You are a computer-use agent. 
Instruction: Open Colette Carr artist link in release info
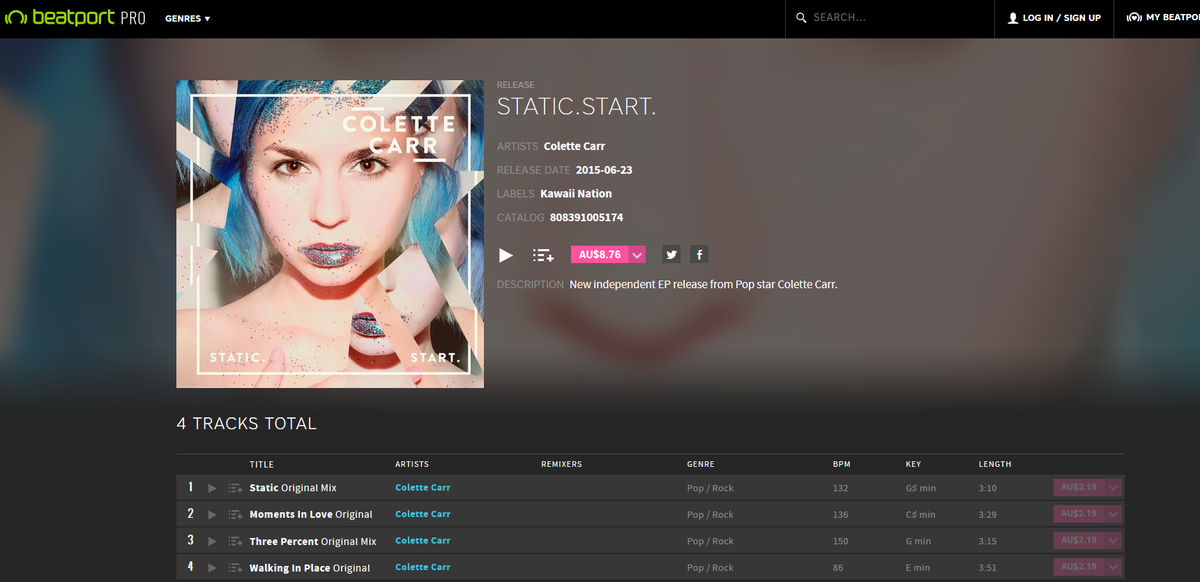pyautogui.click(x=574, y=146)
